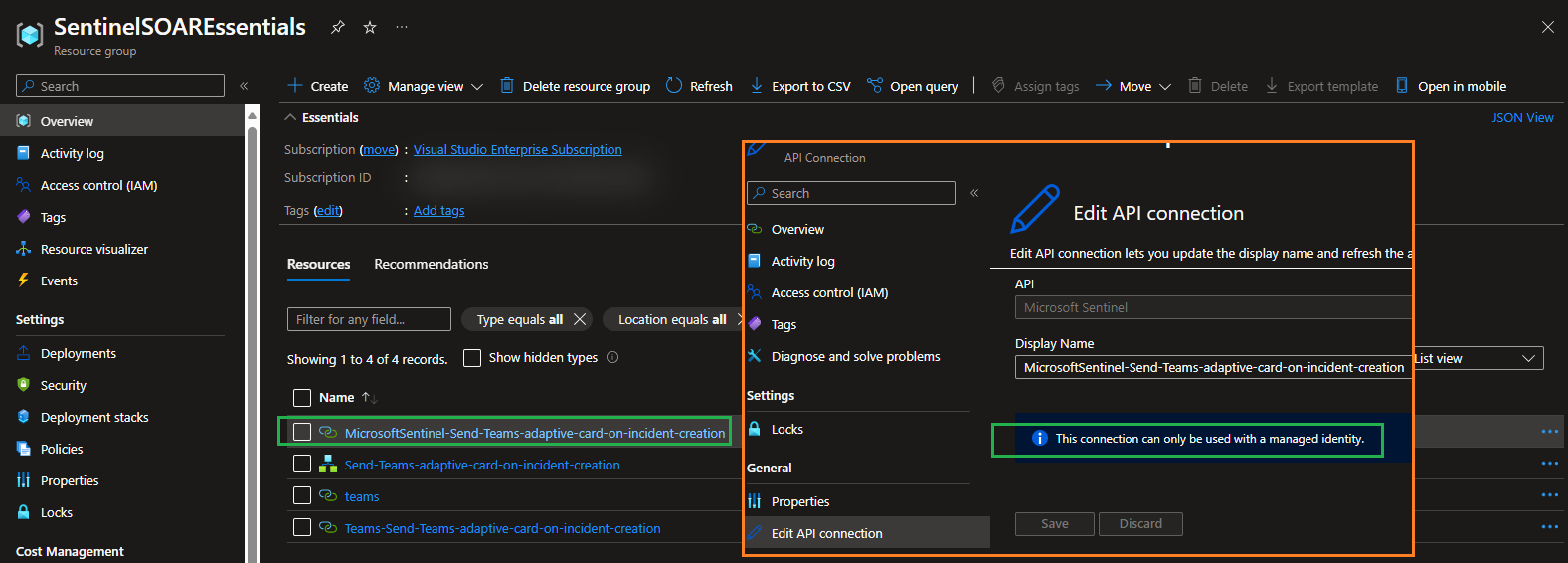Open more options for MicrosoftSentinel row
1568x563 pixels.
tap(1549, 432)
